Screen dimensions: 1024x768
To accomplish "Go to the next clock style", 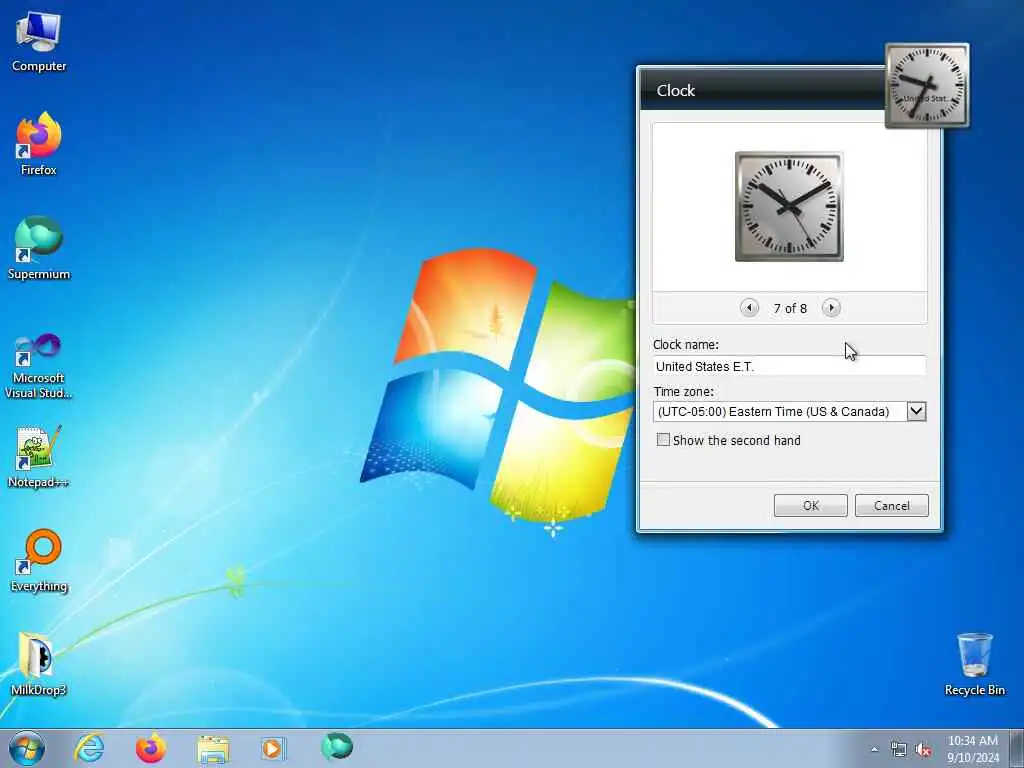I will [x=831, y=308].
